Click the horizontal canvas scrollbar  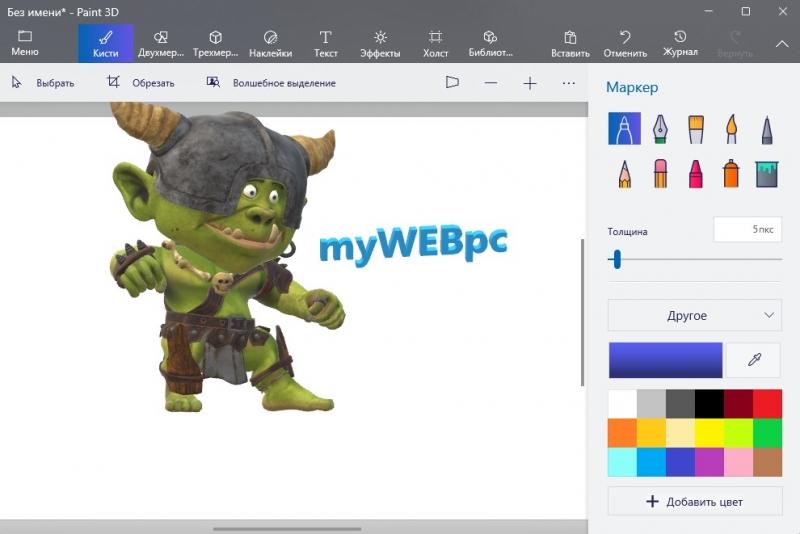click(287, 529)
